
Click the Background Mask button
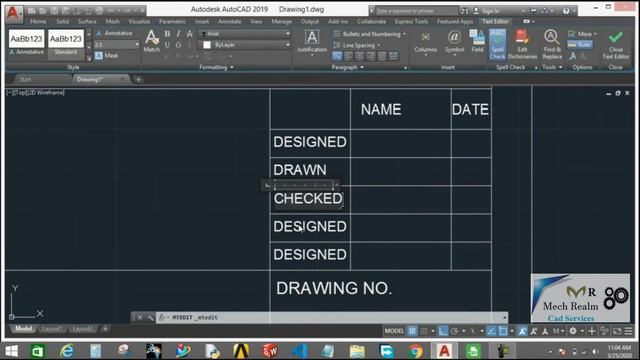(x=107, y=56)
